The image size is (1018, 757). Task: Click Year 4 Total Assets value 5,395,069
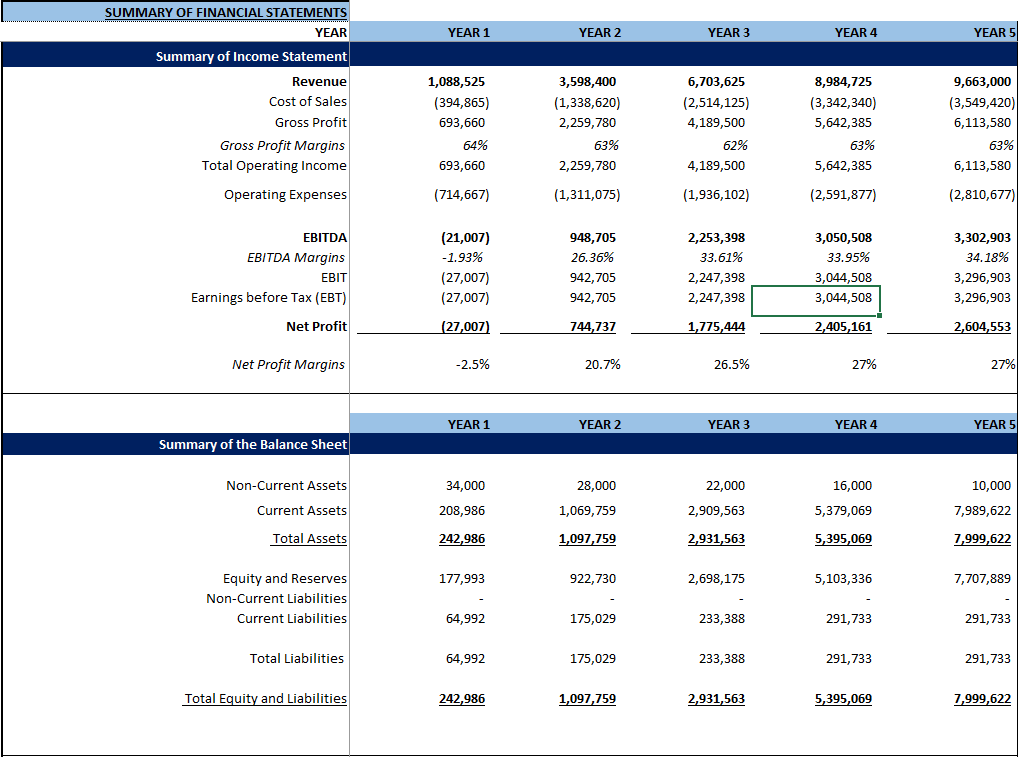pyautogui.click(x=843, y=538)
